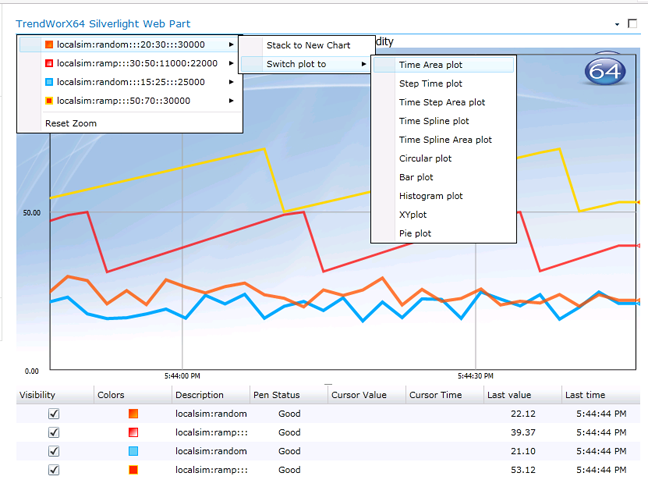Expand submenu arrow for localsim:ramp:::30:50:11000:22000
648x487 pixels.
[231, 63]
